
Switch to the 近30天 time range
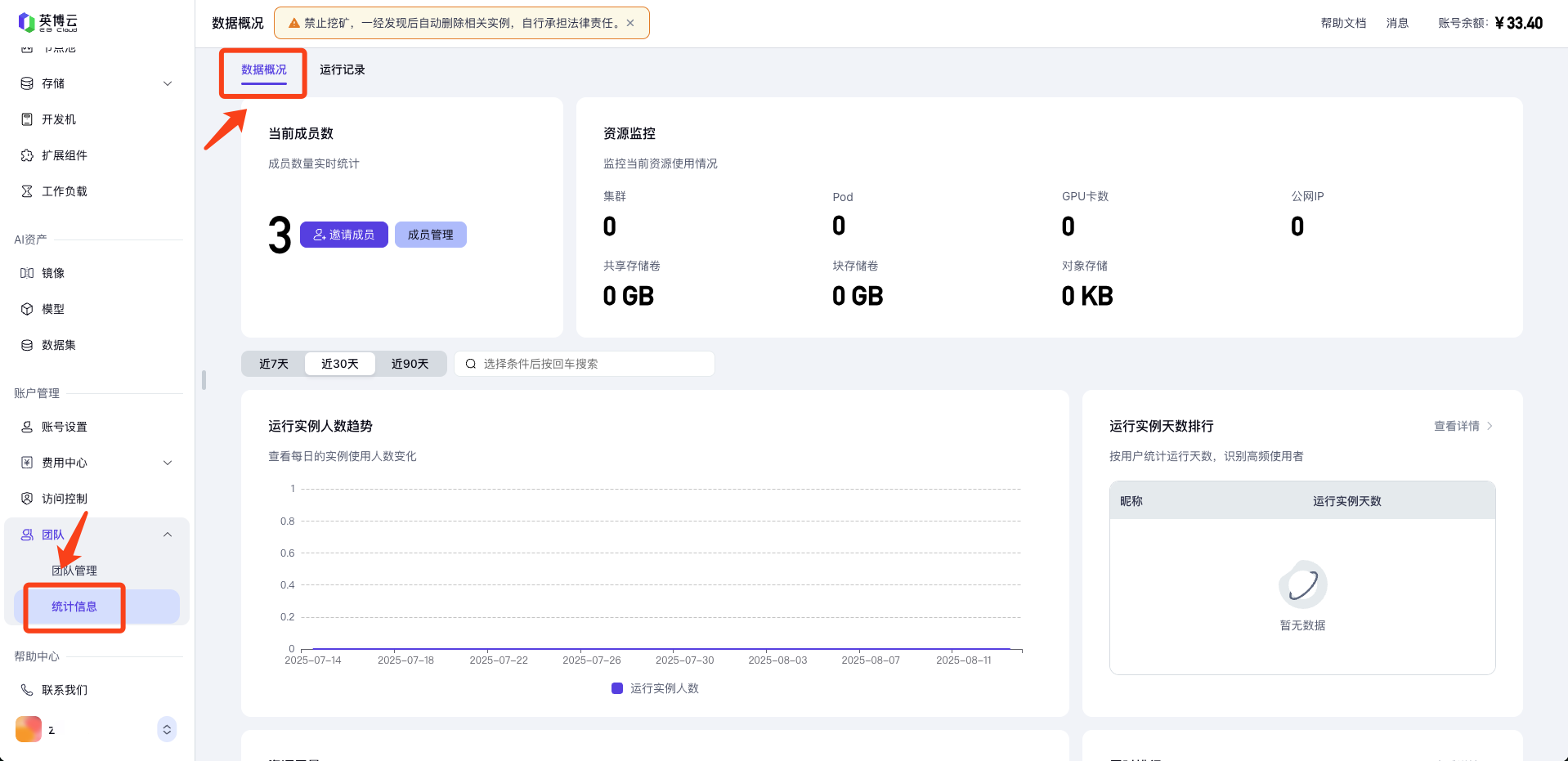point(340,364)
